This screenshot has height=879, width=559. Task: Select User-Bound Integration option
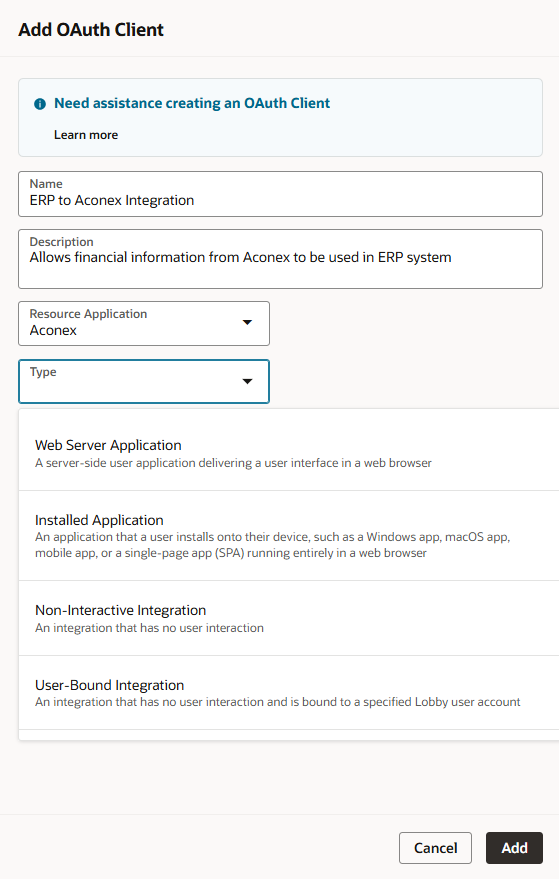point(289,692)
